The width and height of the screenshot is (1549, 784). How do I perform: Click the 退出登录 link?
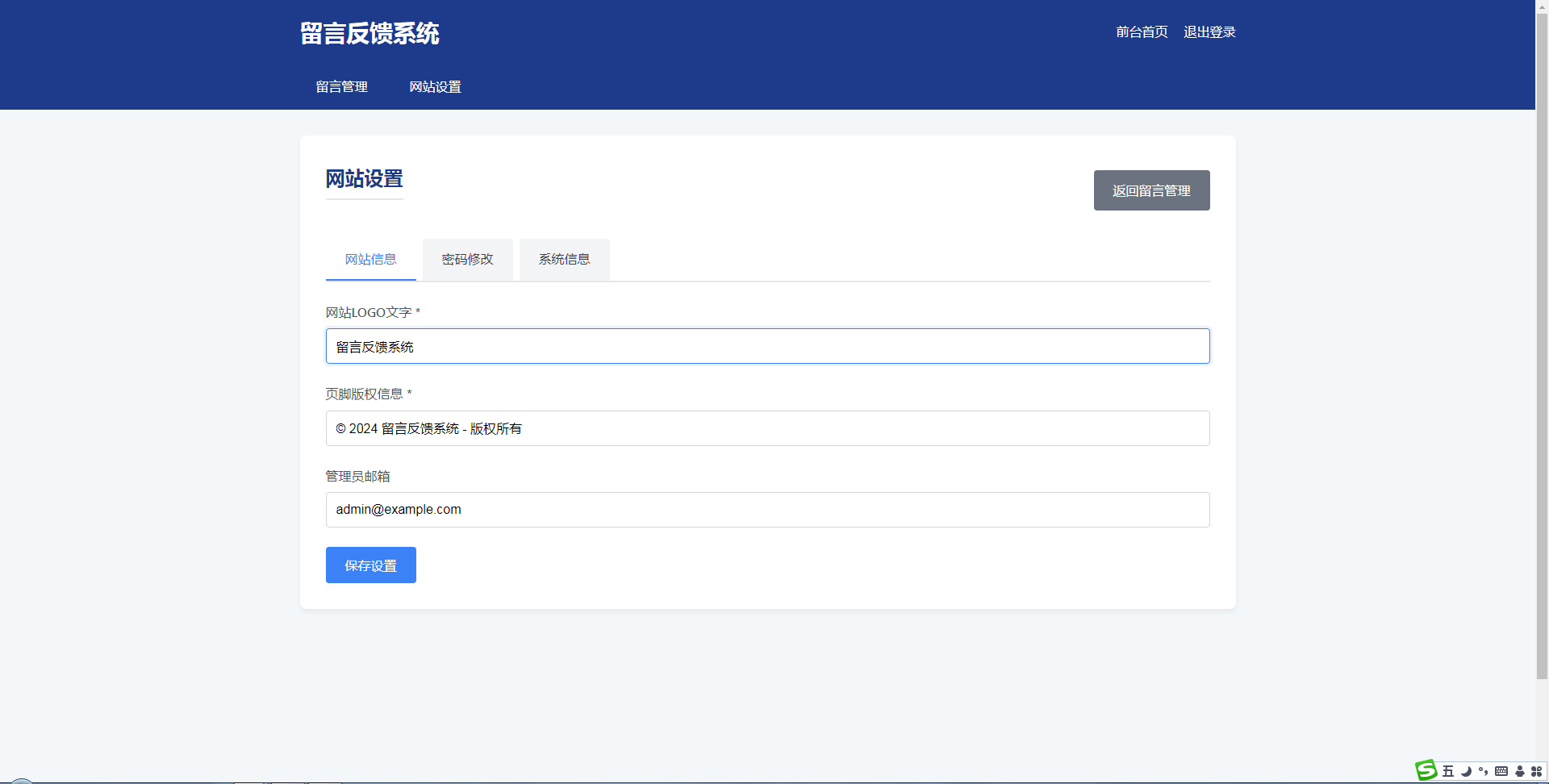coord(1209,32)
